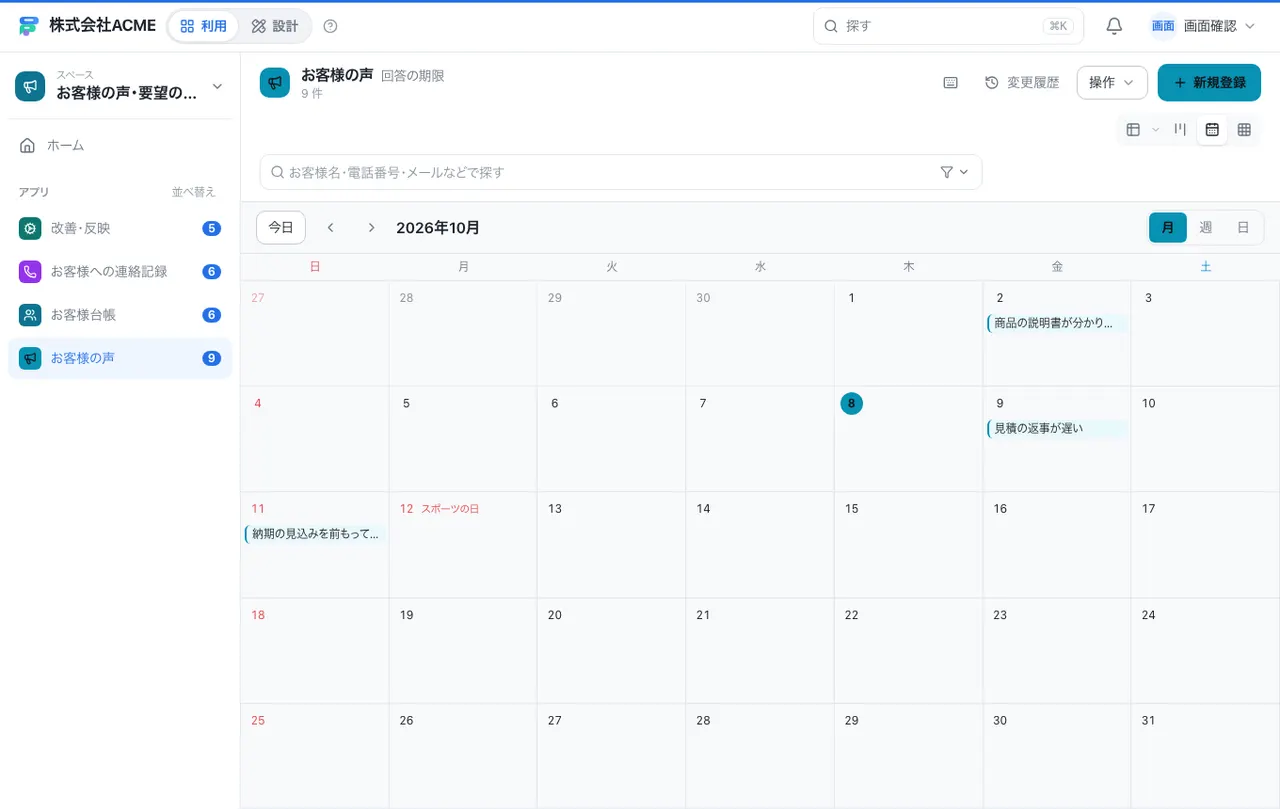The width and height of the screenshot is (1280, 809).
Task: Switch to the kanban board view icon
Action: [1180, 129]
